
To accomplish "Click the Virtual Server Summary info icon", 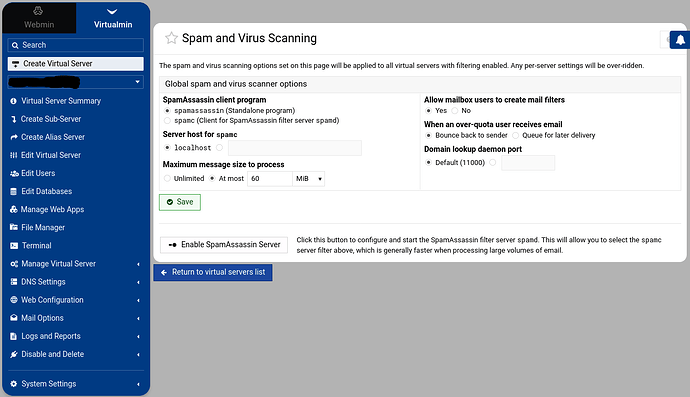I will 14,101.
